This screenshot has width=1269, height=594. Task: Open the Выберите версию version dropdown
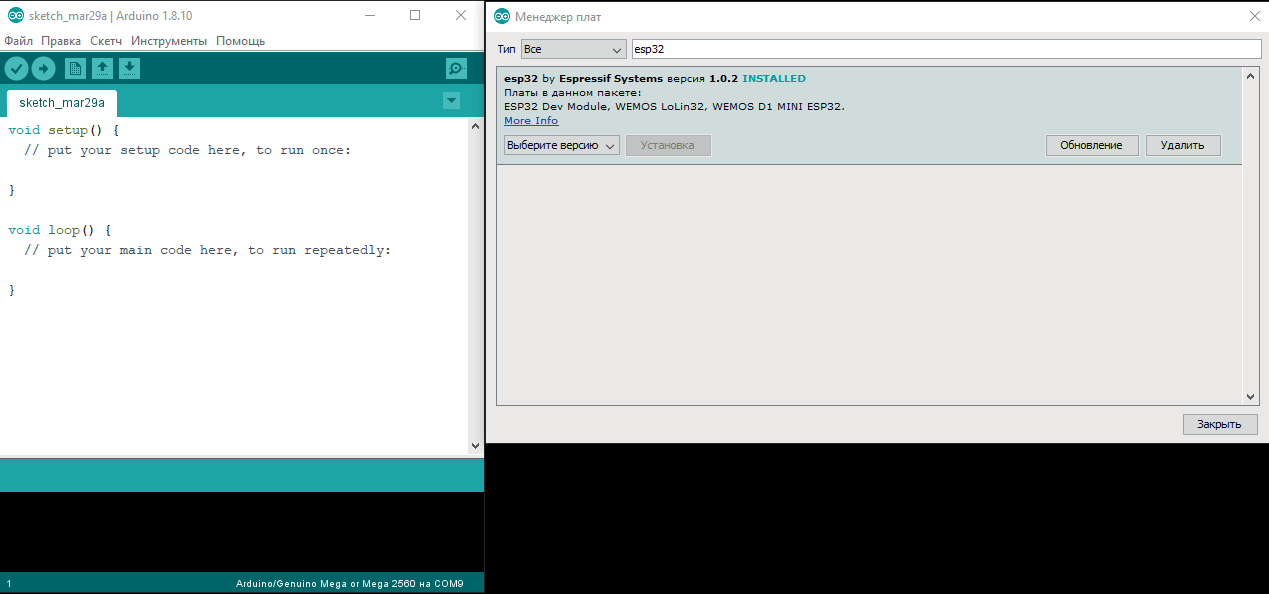pos(561,145)
